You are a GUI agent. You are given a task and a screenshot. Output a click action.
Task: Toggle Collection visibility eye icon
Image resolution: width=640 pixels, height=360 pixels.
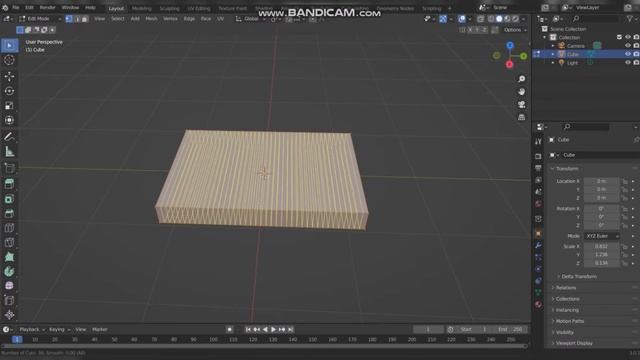pos(628,37)
